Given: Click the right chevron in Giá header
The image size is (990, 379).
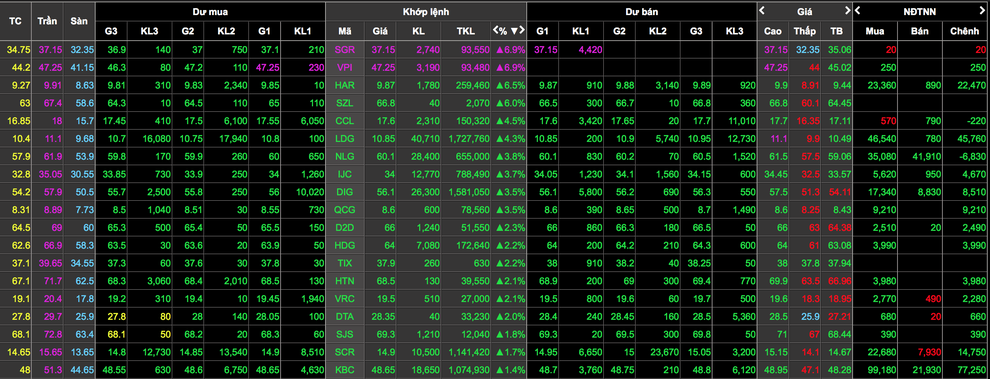Looking at the screenshot, I should (x=847, y=10).
